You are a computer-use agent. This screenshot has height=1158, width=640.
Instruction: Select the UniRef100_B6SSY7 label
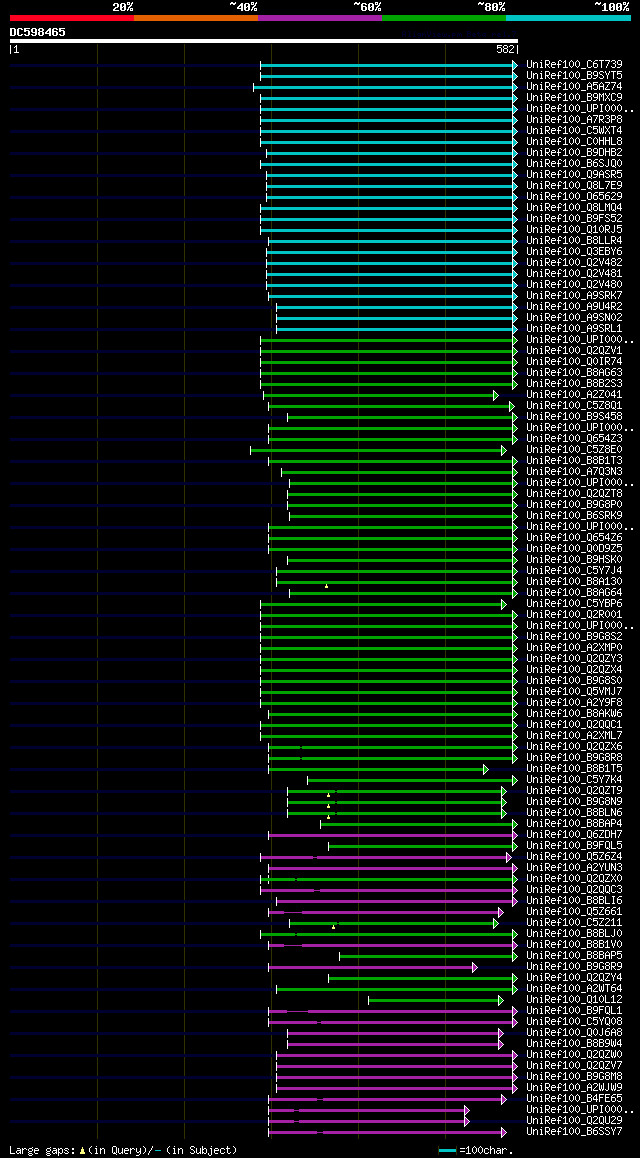pyautogui.click(x=574, y=1133)
